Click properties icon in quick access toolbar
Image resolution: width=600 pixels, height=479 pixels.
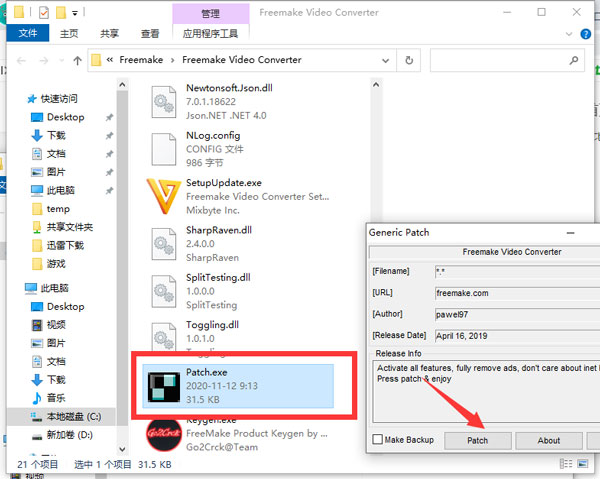44,13
